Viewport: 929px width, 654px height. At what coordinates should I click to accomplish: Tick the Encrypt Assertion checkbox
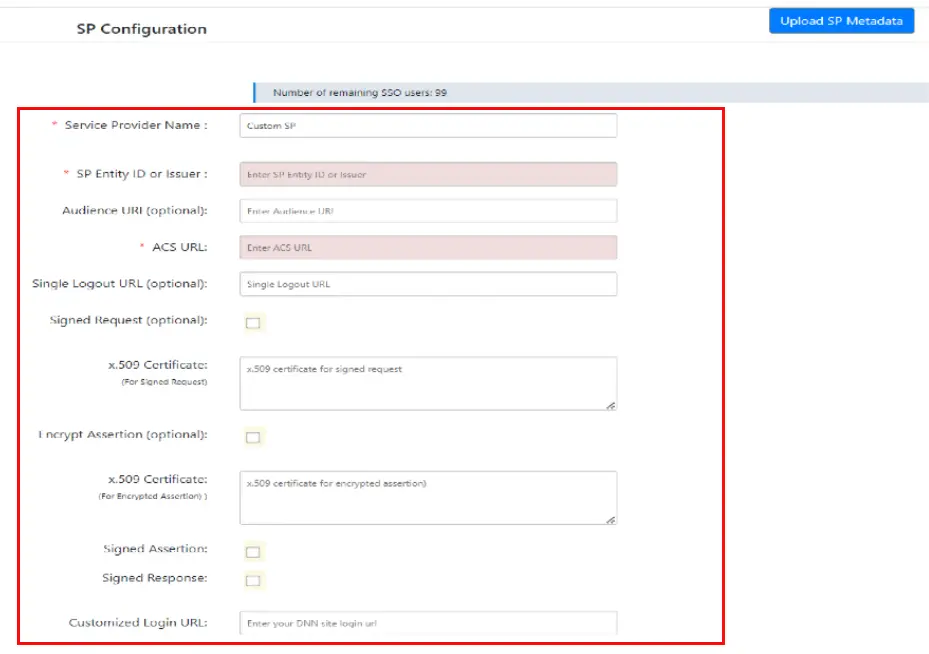tap(253, 437)
